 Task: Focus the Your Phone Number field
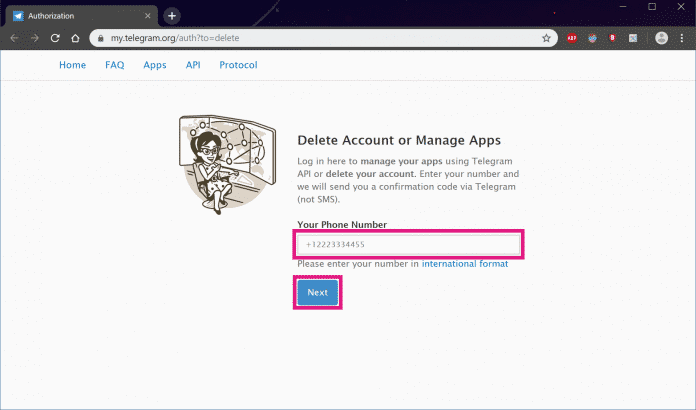pyautogui.click(x=408, y=244)
